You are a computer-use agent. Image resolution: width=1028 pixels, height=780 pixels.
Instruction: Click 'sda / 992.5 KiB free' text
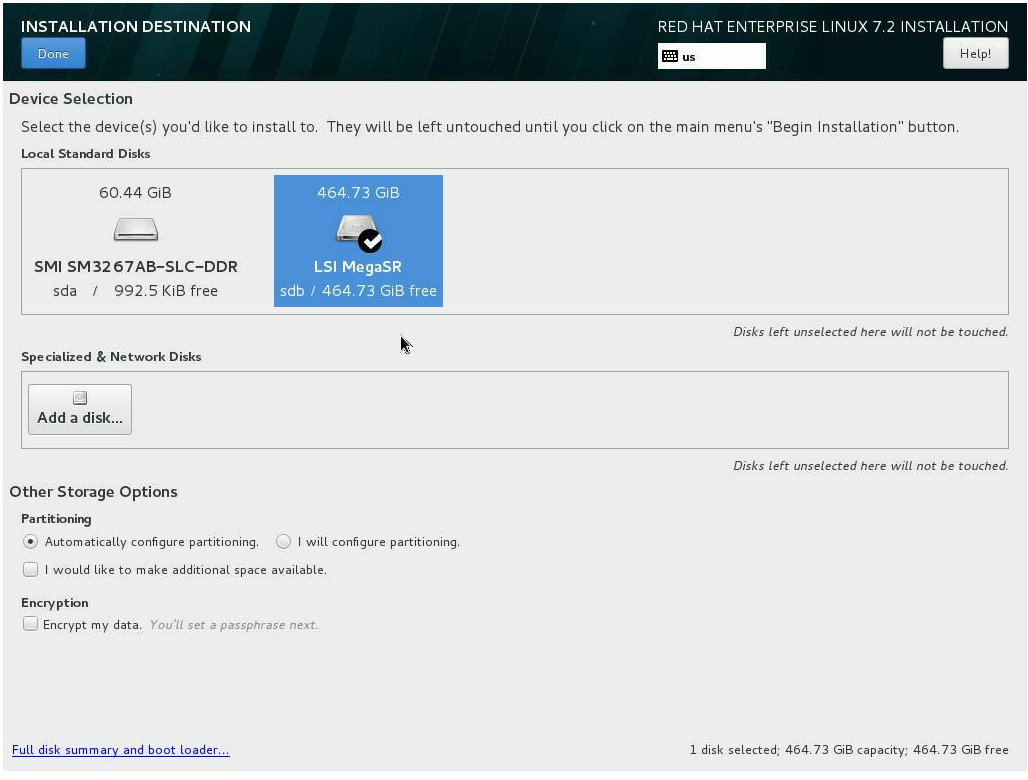click(135, 291)
